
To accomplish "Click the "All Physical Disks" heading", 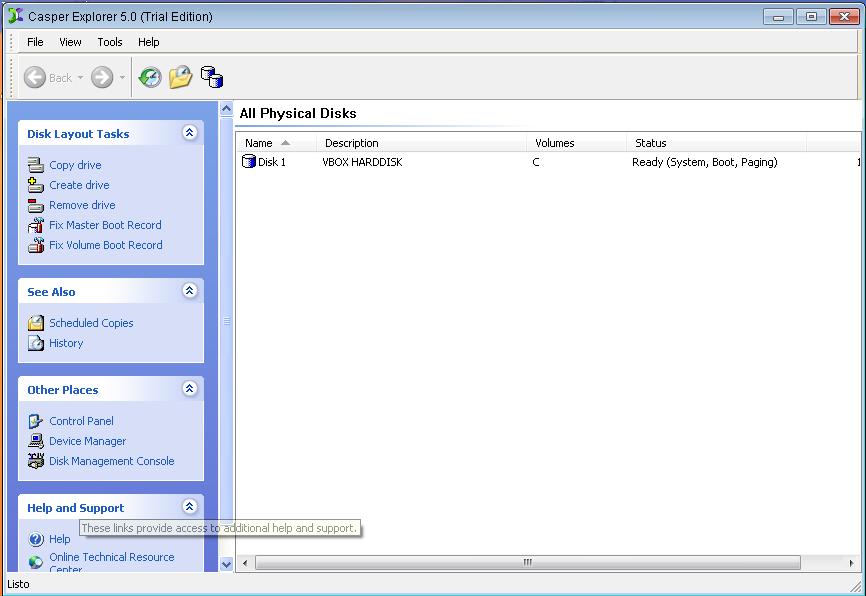I will (x=298, y=113).
